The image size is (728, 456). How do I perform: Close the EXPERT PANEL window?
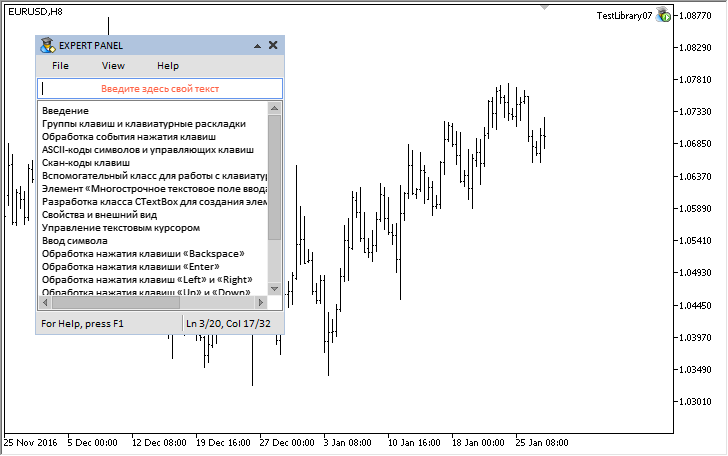click(273, 45)
